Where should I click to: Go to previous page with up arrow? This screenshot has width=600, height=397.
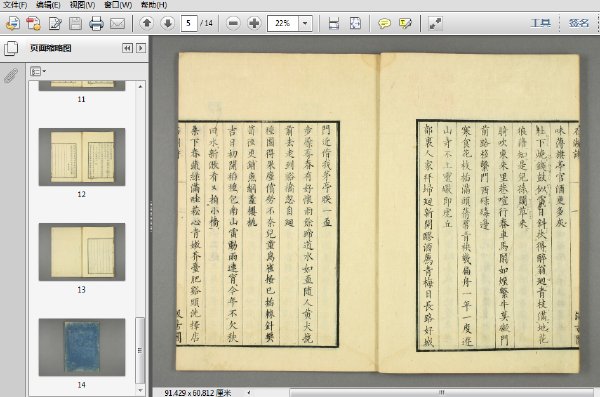click(147, 23)
